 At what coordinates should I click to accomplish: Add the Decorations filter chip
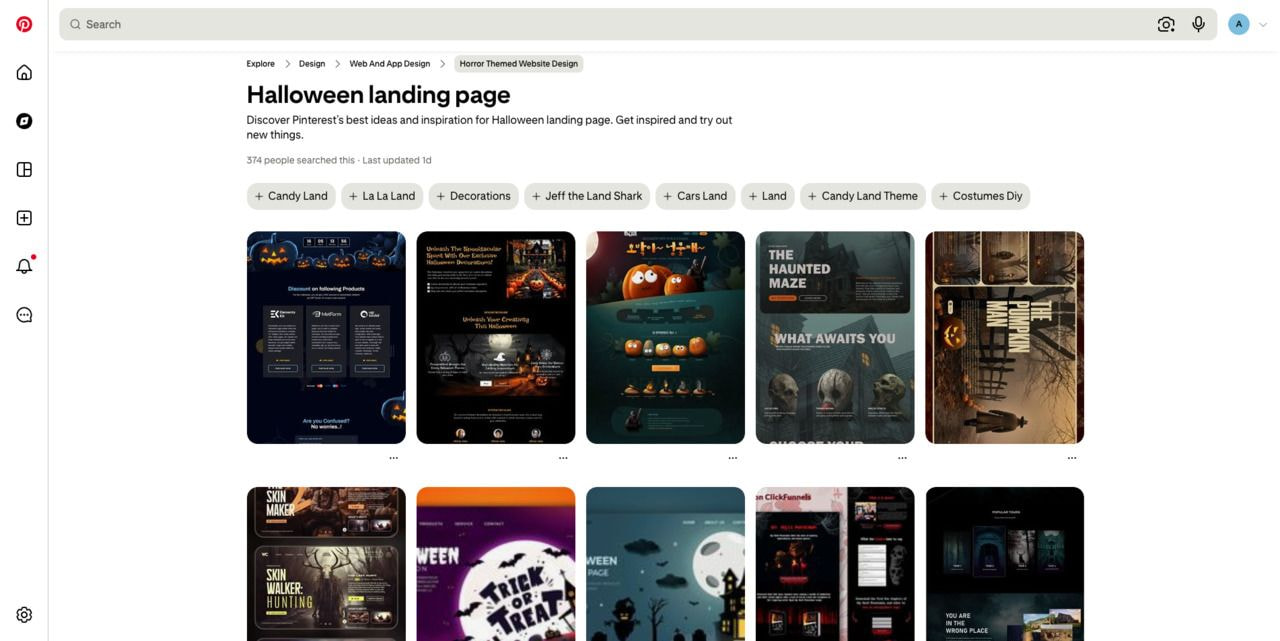(473, 196)
